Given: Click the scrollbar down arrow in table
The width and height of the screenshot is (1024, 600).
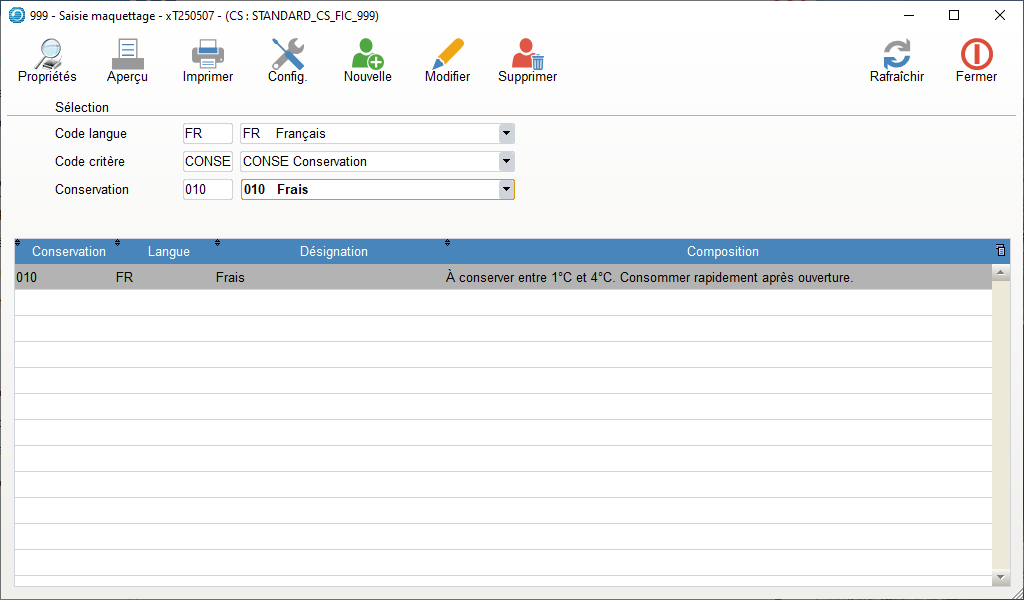Looking at the screenshot, I should click(1000, 578).
